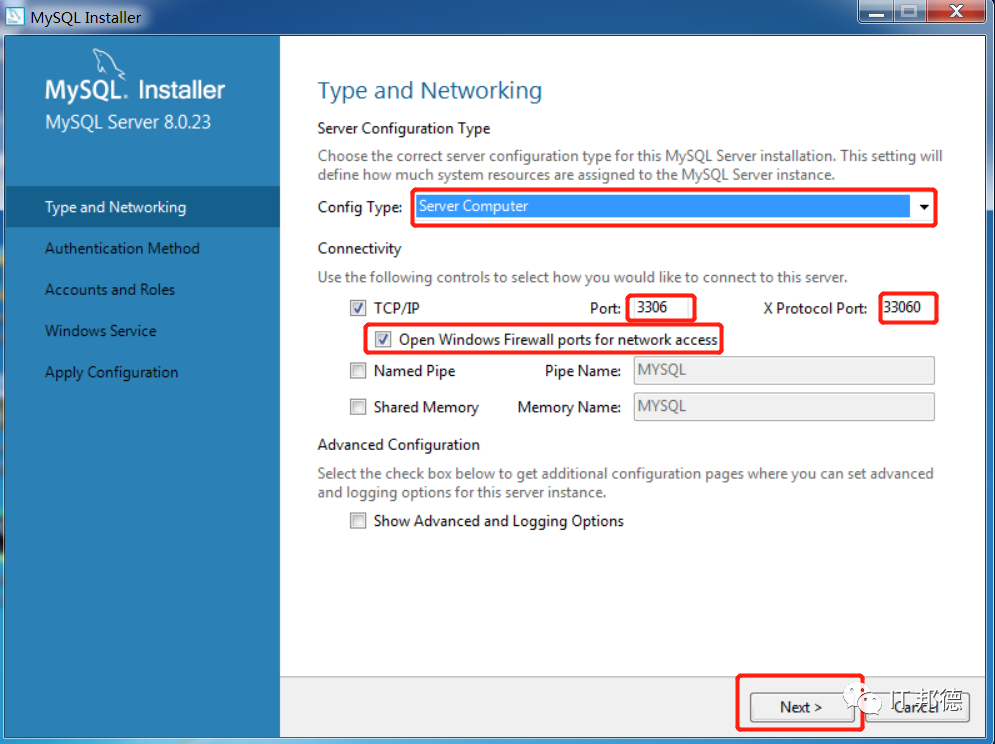The height and width of the screenshot is (744, 995).
Task: Click the Memory Name: label
Action: pyautogui.click(x=569, y=408)
